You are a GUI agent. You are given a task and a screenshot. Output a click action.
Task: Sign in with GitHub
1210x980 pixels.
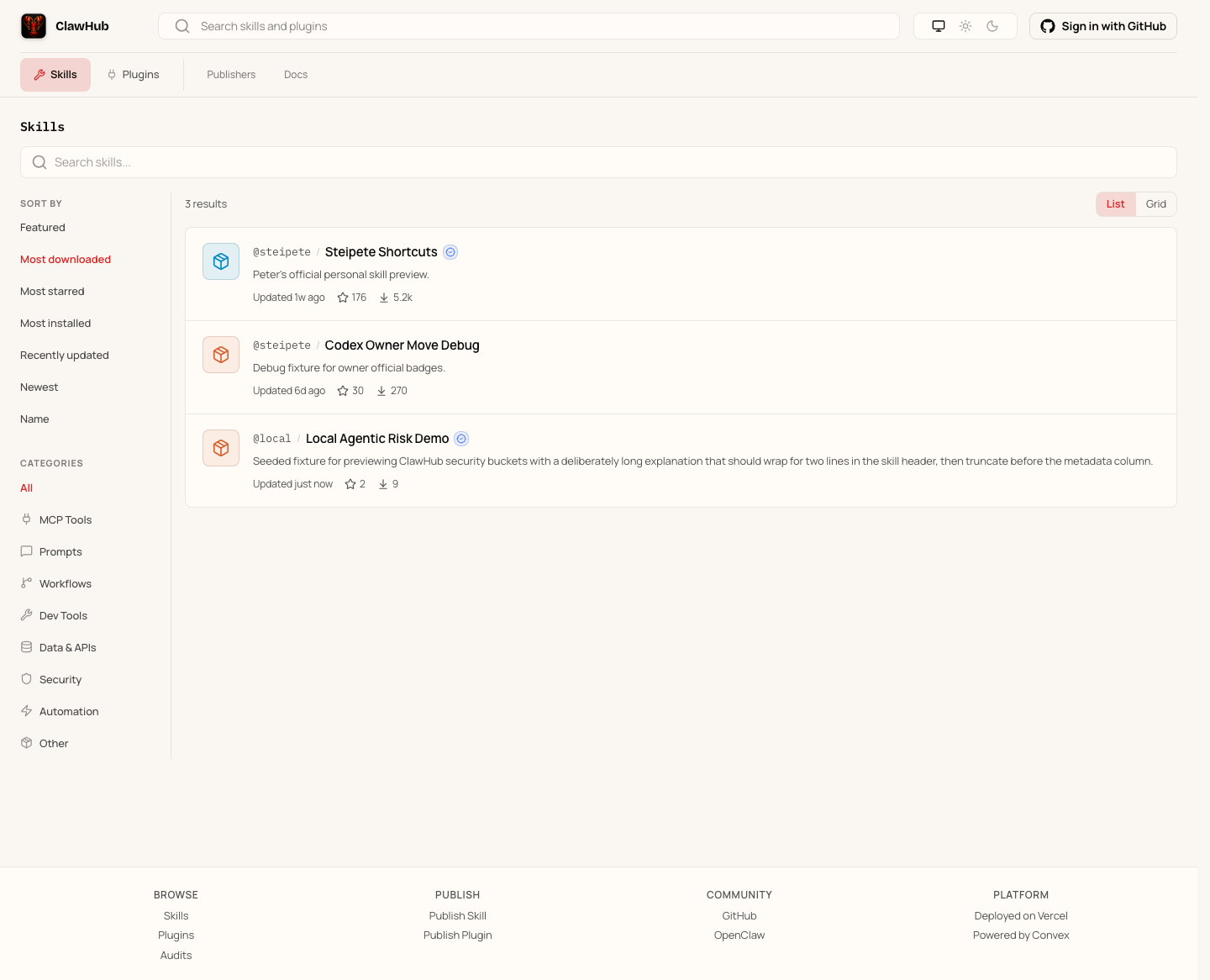pos(1103,26)
